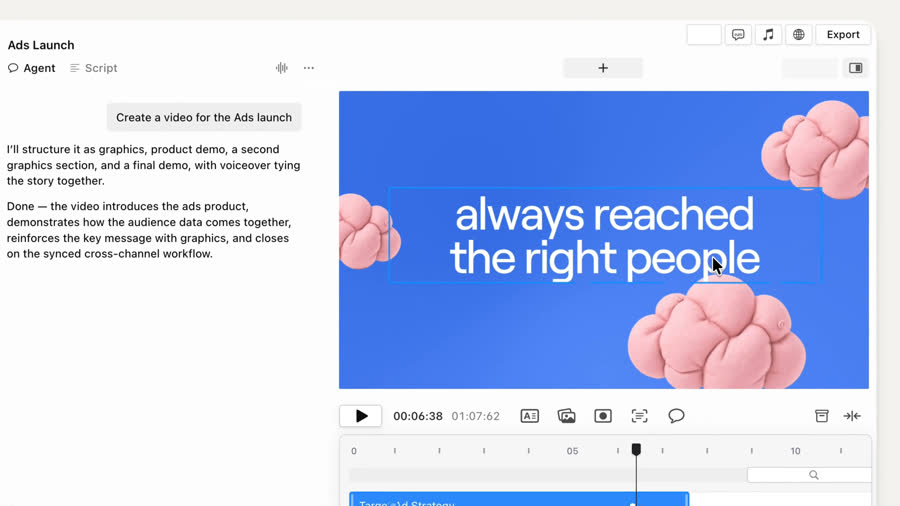
Task: Switch to the Agent tab
Action: point(32,68)
